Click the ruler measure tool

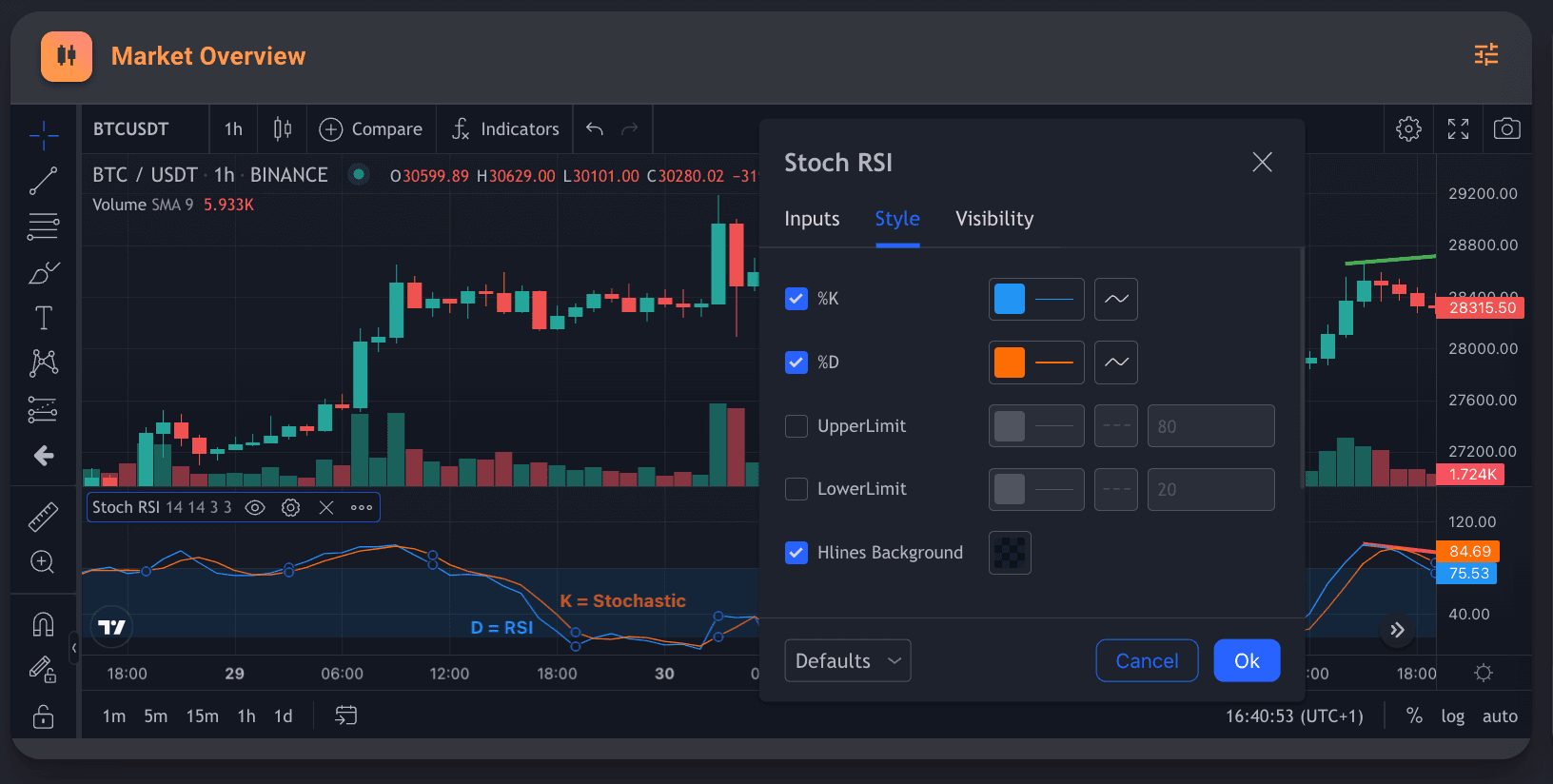click(x=43, y=517)
